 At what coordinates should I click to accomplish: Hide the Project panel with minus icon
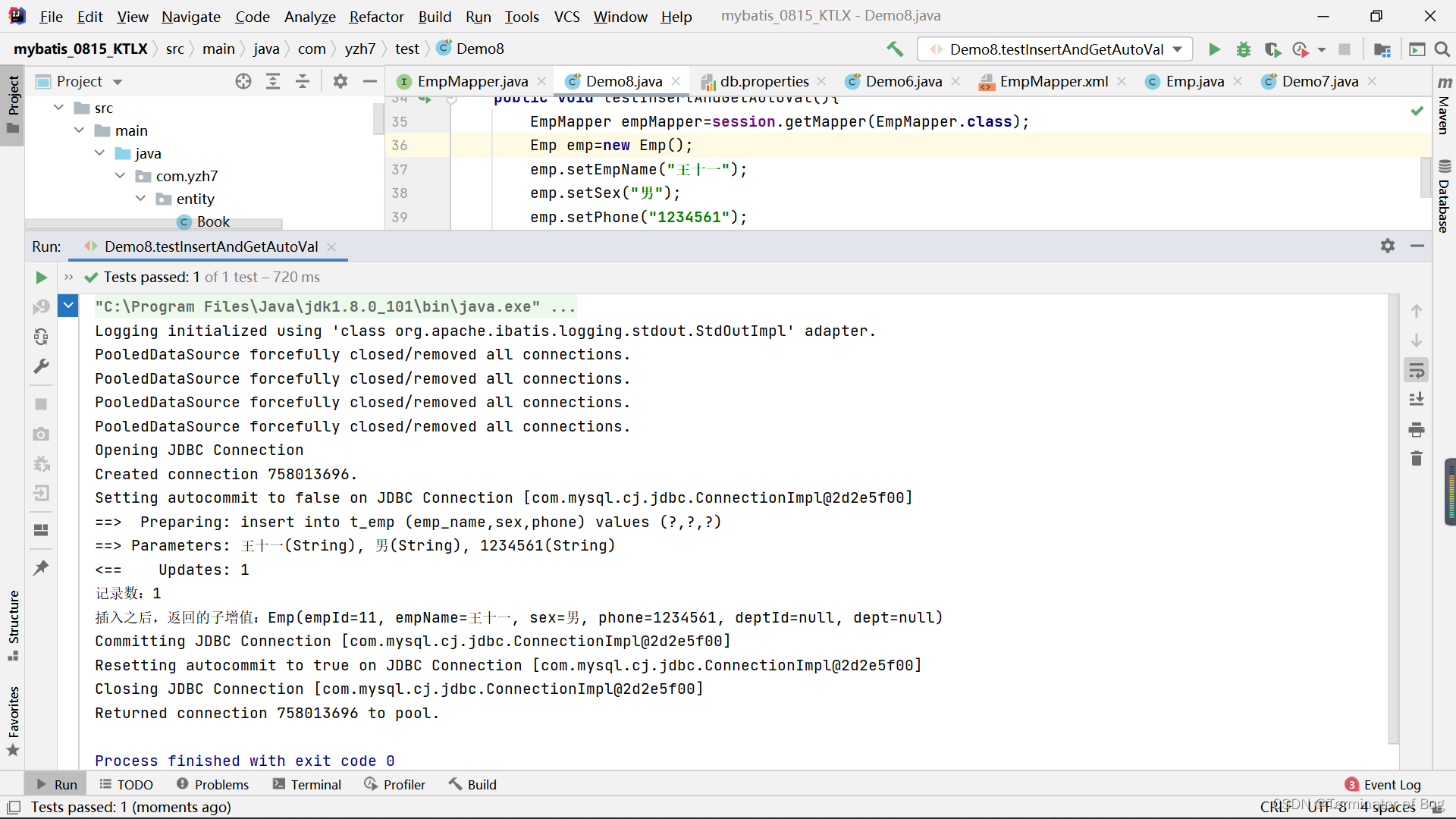(x=370, y=81)
